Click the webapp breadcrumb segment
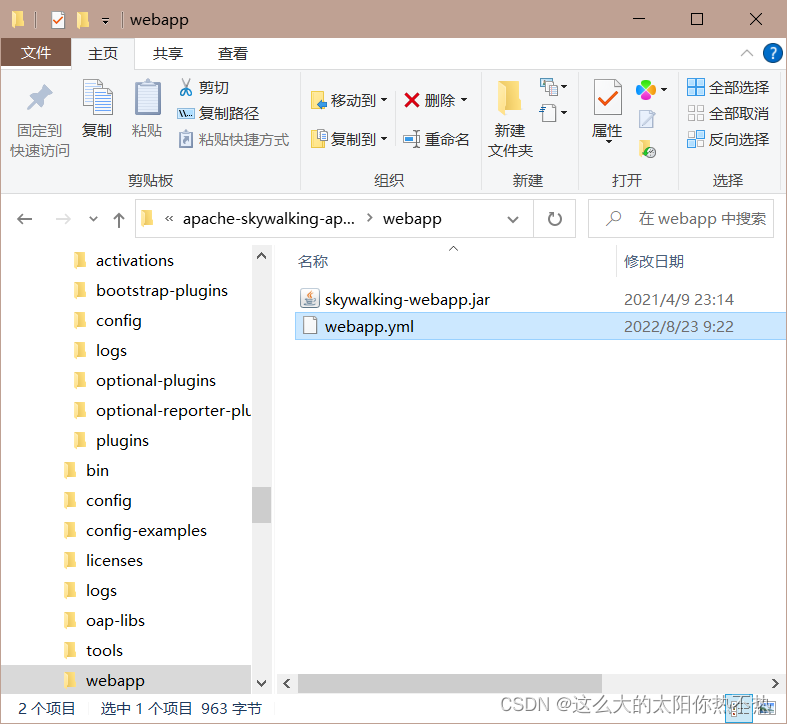 pos(412,219)
